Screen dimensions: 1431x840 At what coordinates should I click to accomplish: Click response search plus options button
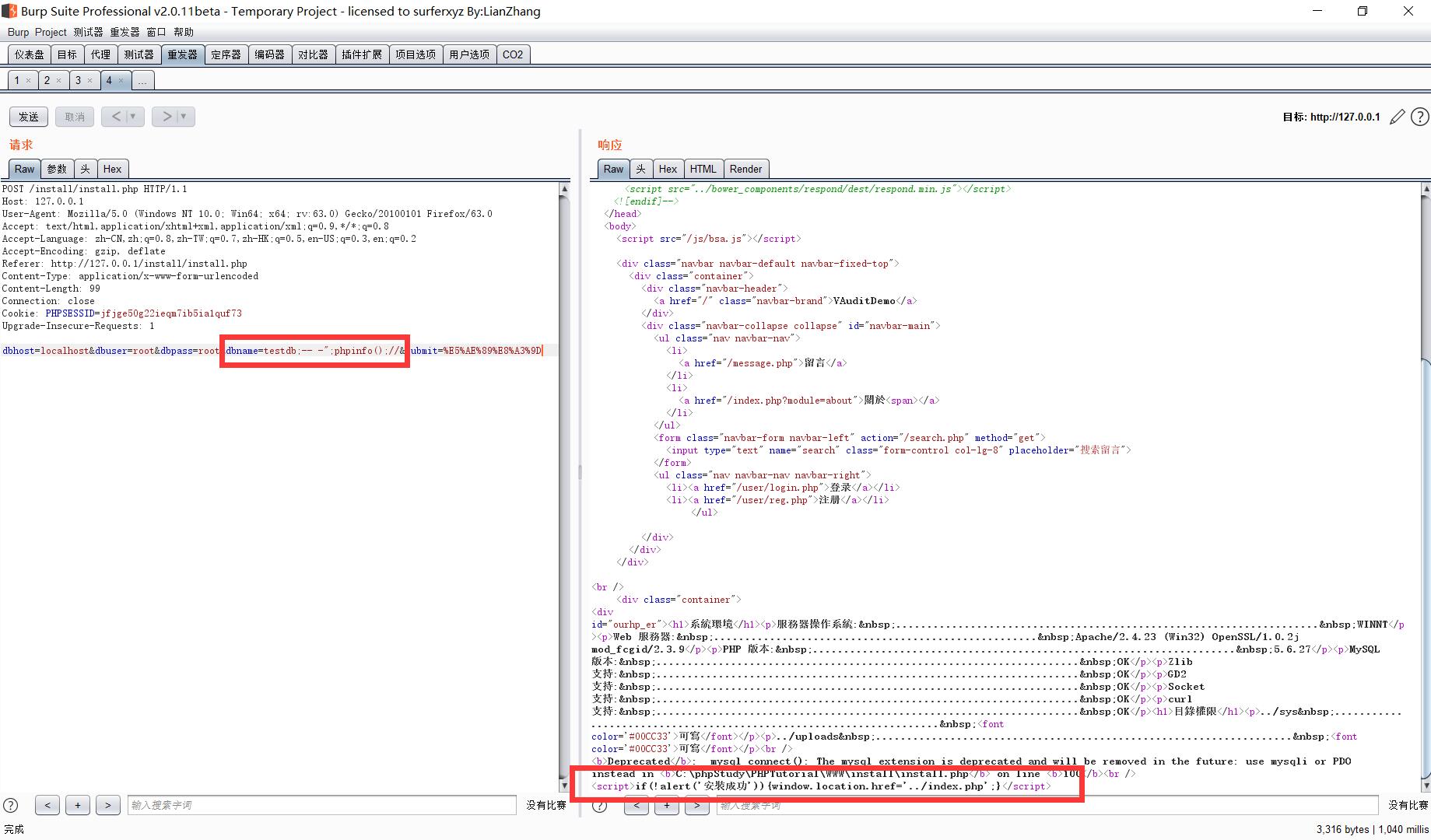pyautogui.click(x=667, y=807)
